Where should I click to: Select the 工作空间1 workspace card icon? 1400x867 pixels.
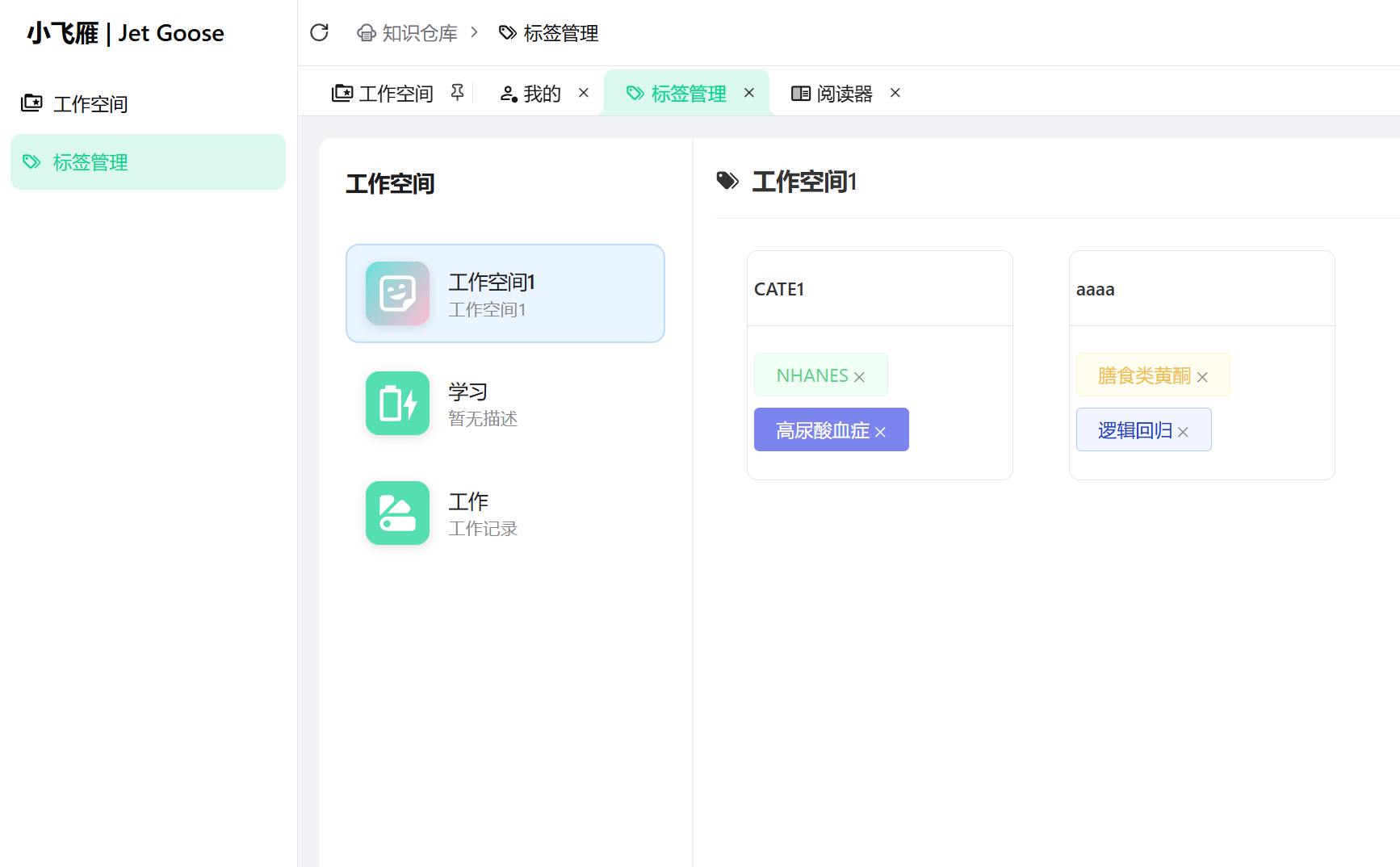pyautogui.click(x=396, y=293)
